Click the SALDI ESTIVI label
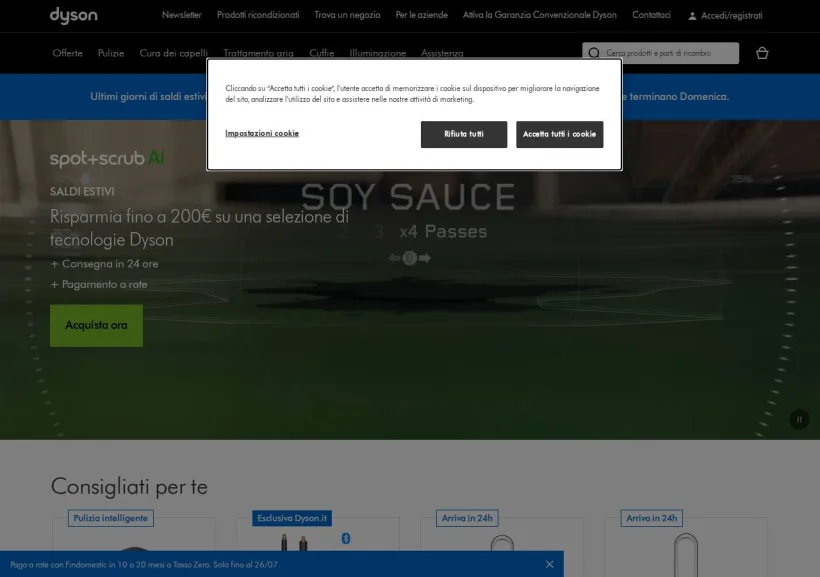This screenshot has height=577, width=820. pos(82,191)
